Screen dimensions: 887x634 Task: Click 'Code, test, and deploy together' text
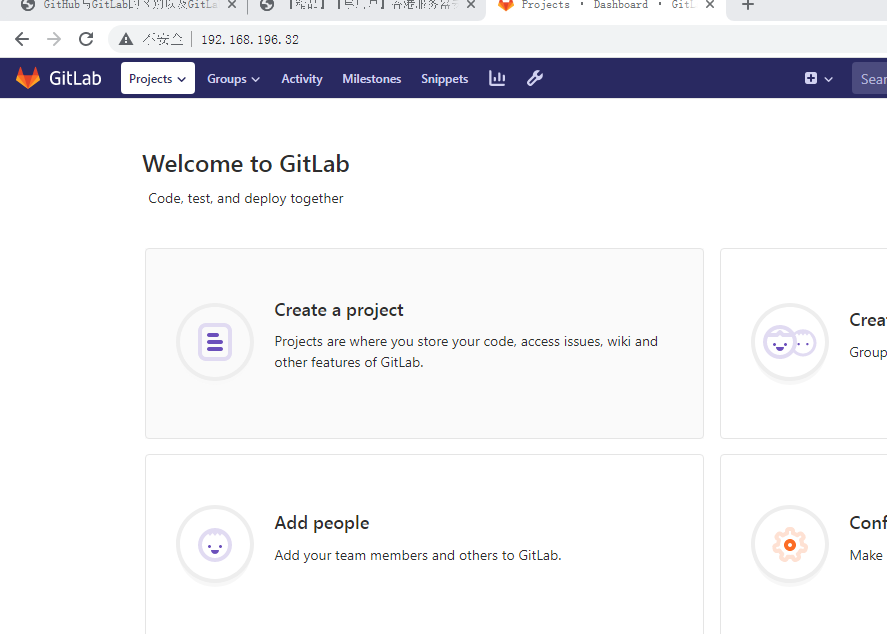tap(246, 199)
